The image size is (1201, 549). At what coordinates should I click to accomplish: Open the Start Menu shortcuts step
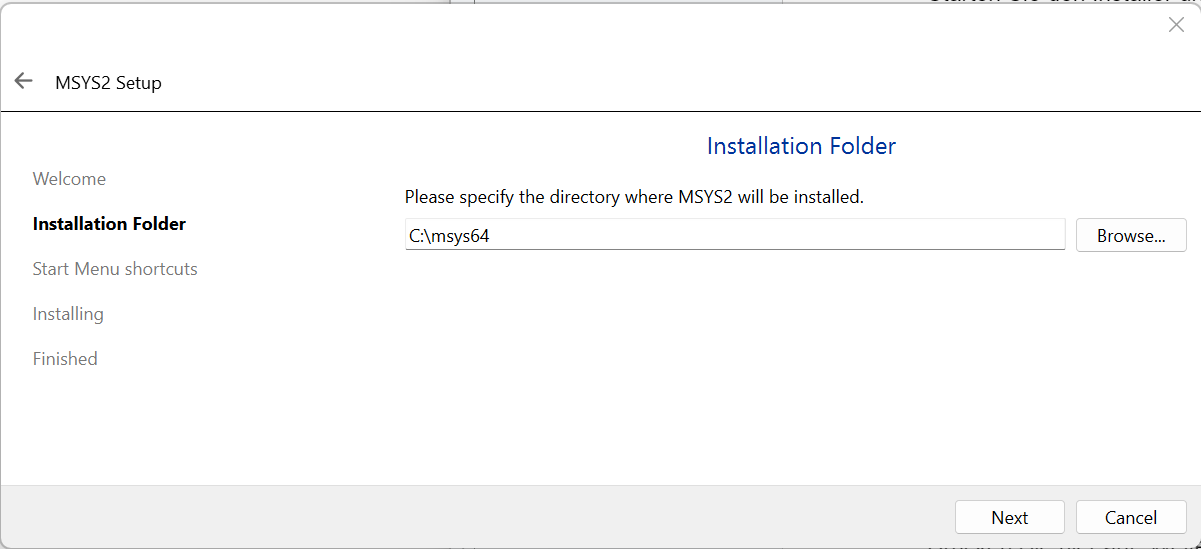(115, 269)
